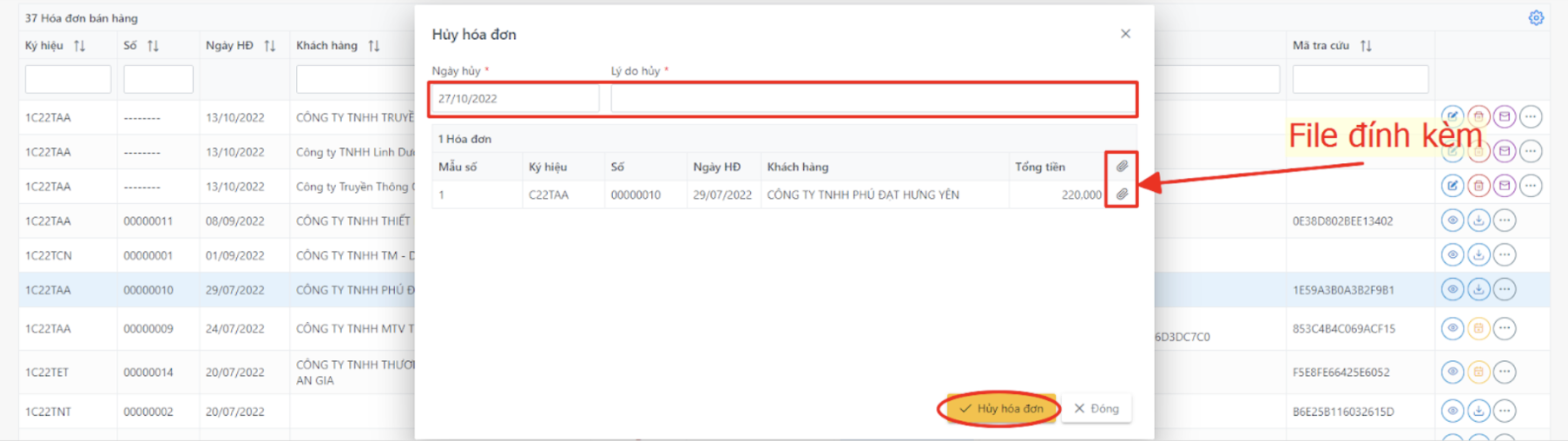Click the Khách hàng filter box
Screen dimensions: 1568x441
(x=355, y=79)
